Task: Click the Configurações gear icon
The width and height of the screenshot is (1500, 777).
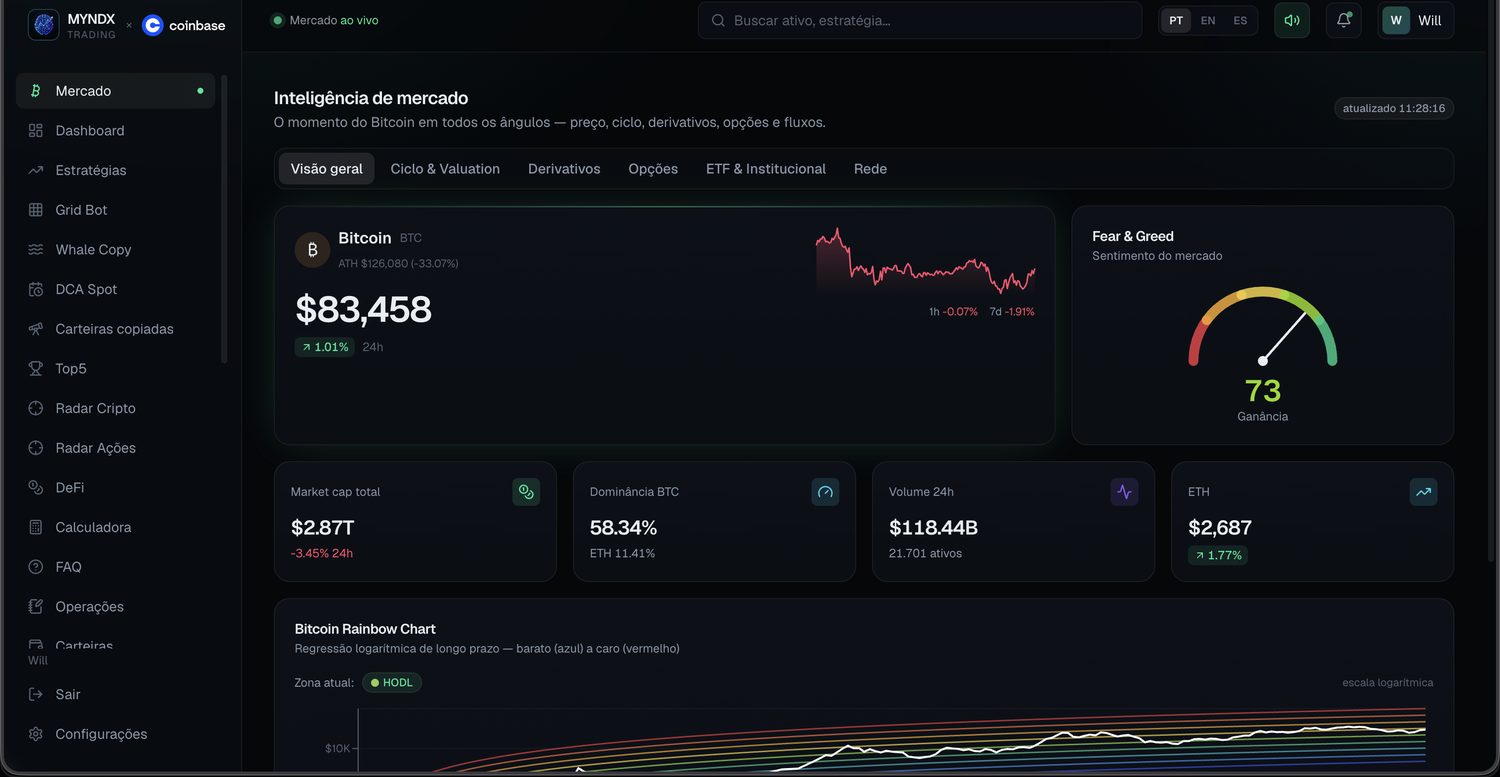Action: coord(36,734)
